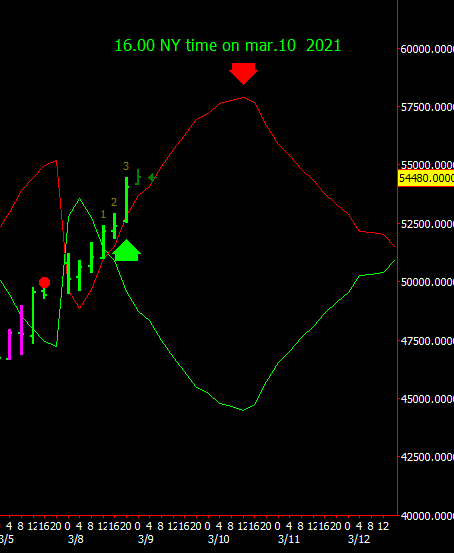454x553 pixels.
Task: Click the 3/10 date label
Action: click(x=219, y=540)
